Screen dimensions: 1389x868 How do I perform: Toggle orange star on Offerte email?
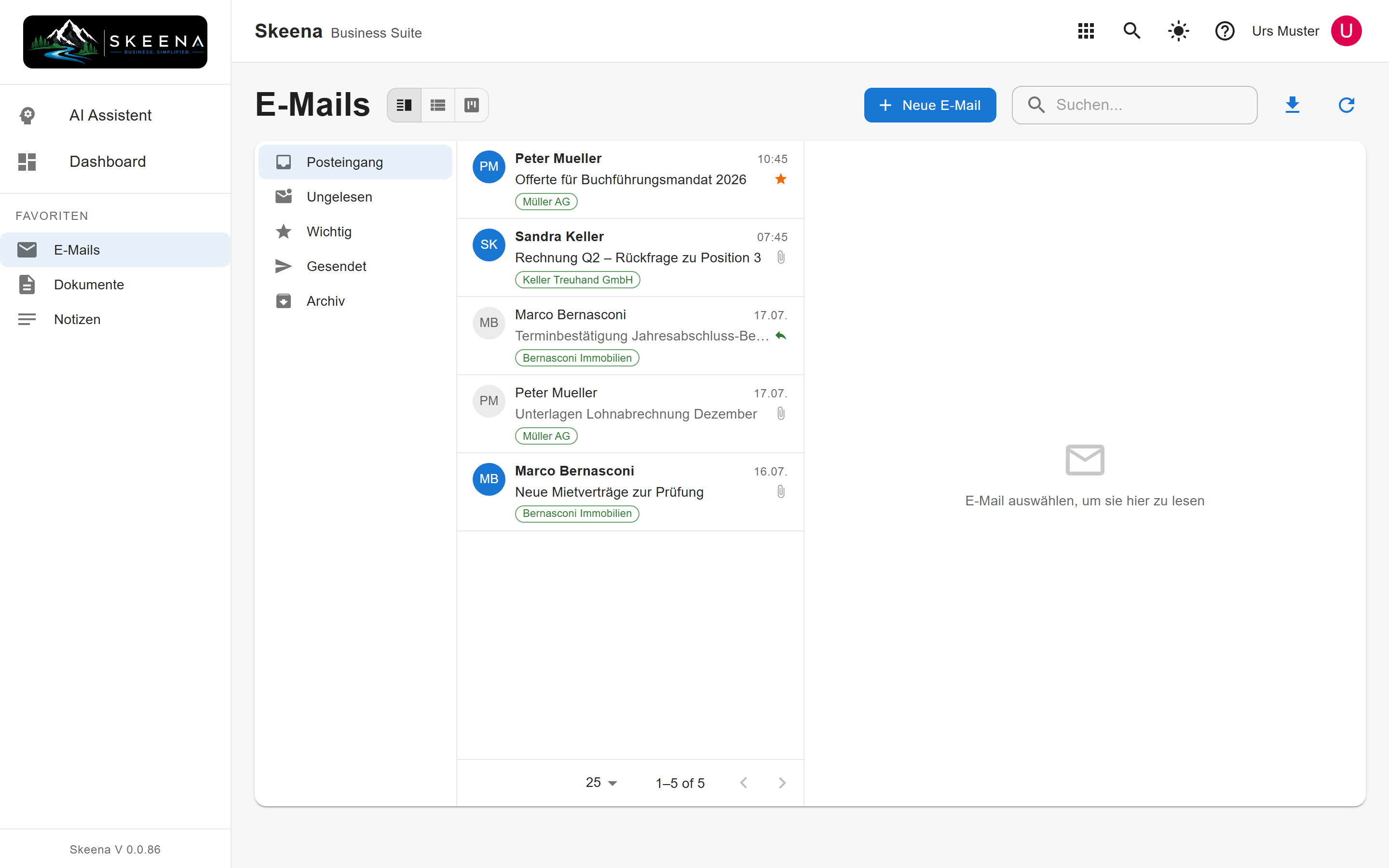781,179
